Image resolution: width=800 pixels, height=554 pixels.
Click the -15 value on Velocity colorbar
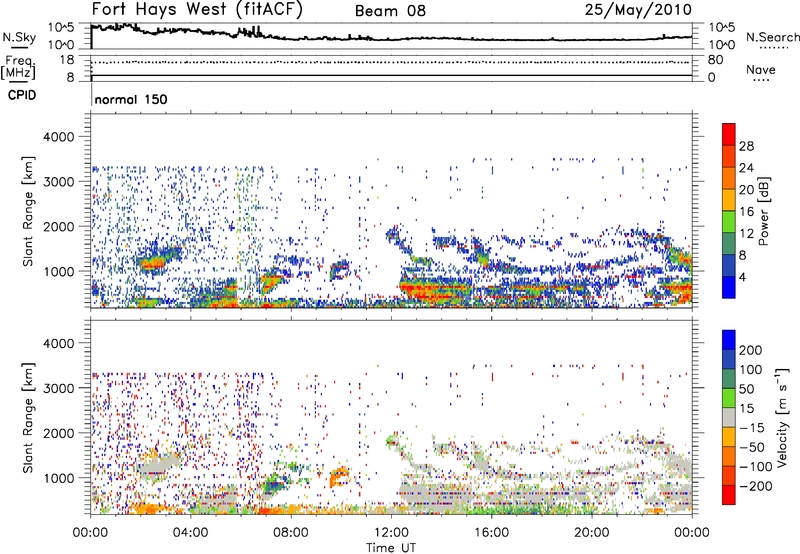(752, 428)
